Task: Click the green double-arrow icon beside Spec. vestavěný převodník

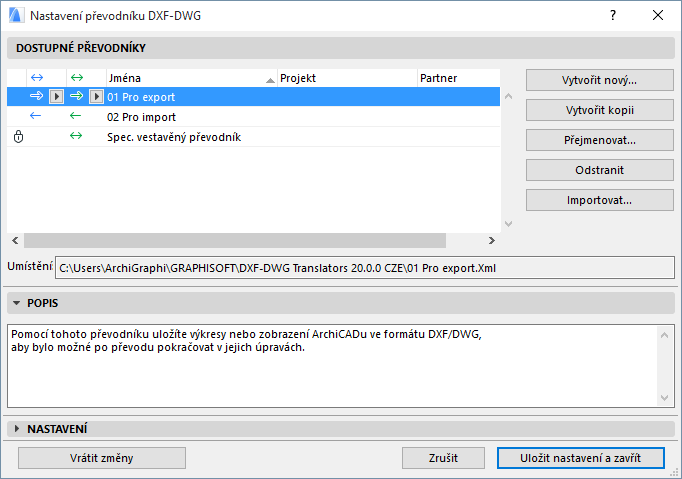Action: pyautogui.click(x=76, y=136)
